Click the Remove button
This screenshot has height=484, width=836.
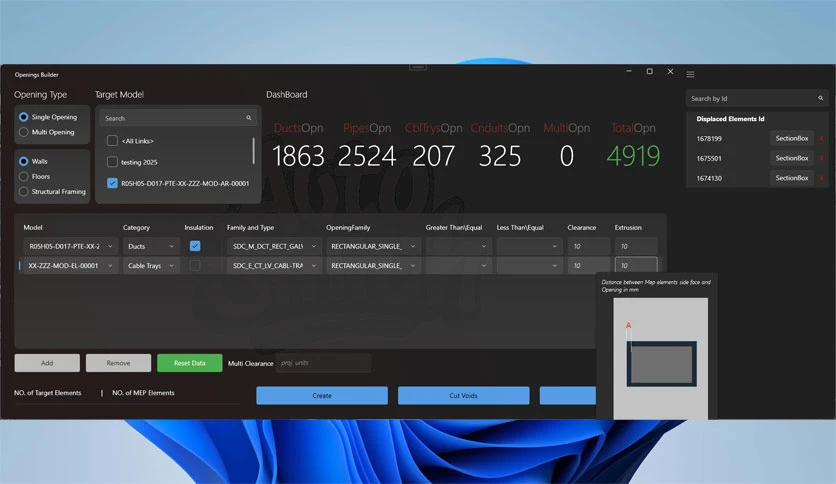[118, 363]
